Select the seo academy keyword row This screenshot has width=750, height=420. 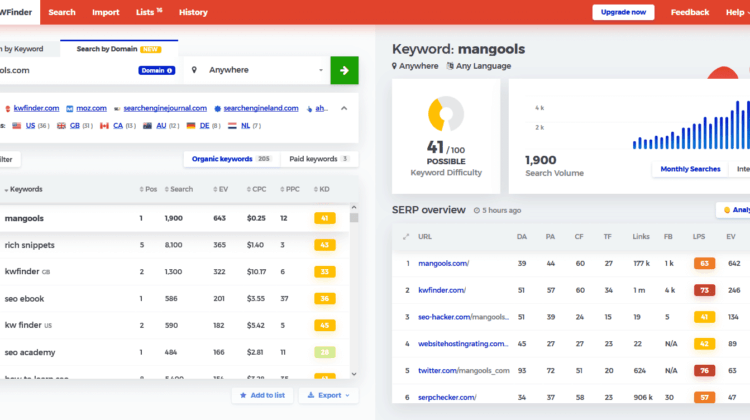click(x=175, y=352)
